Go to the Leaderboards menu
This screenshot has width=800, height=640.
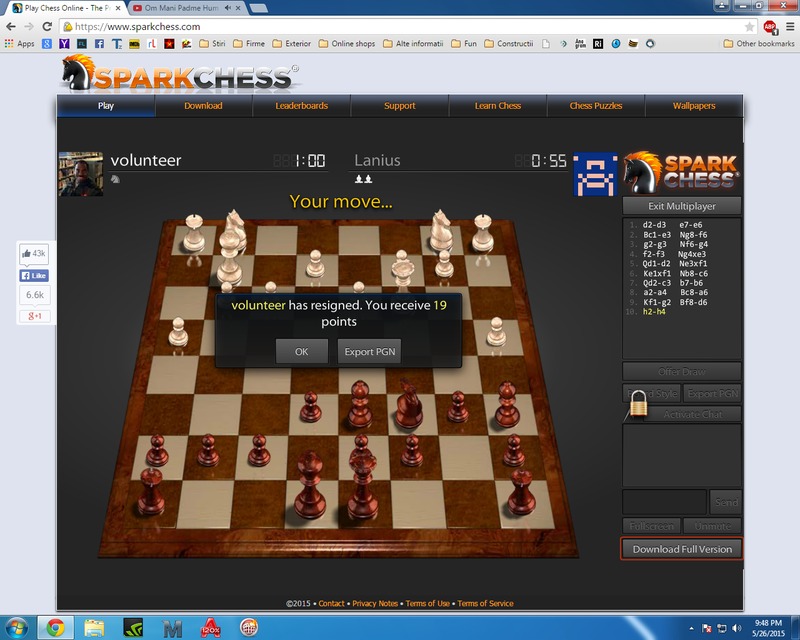point(302,106)
